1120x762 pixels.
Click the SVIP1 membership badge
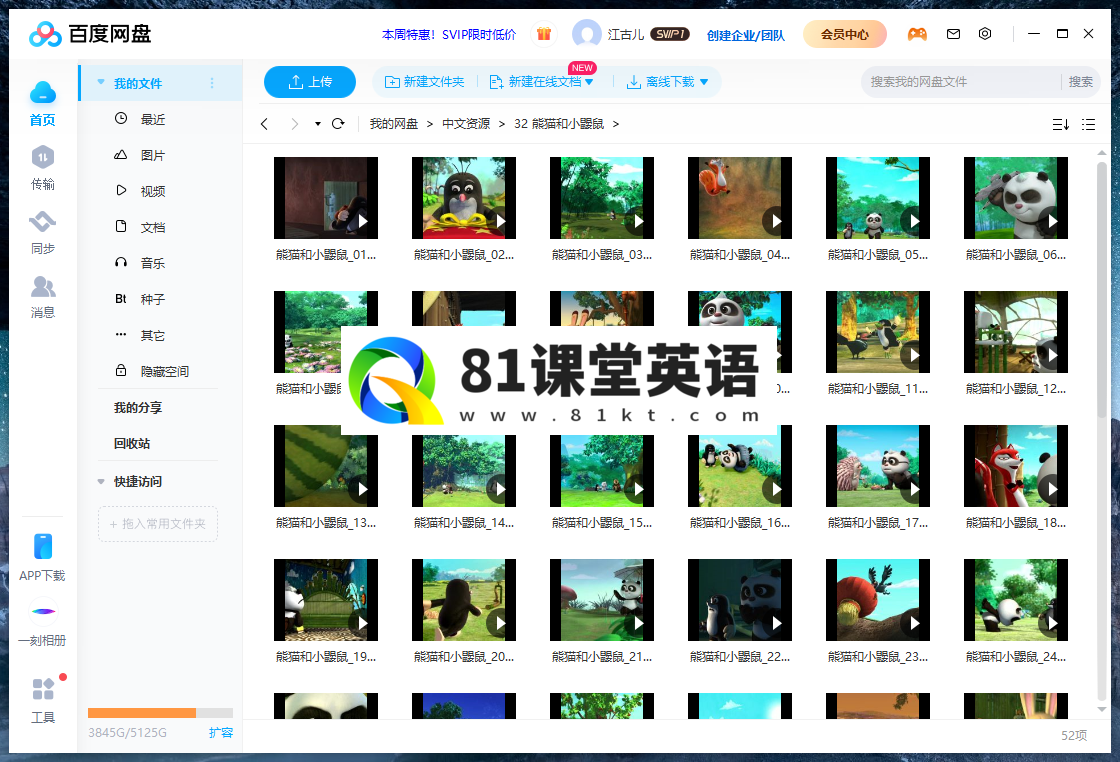tap(670, 34)
